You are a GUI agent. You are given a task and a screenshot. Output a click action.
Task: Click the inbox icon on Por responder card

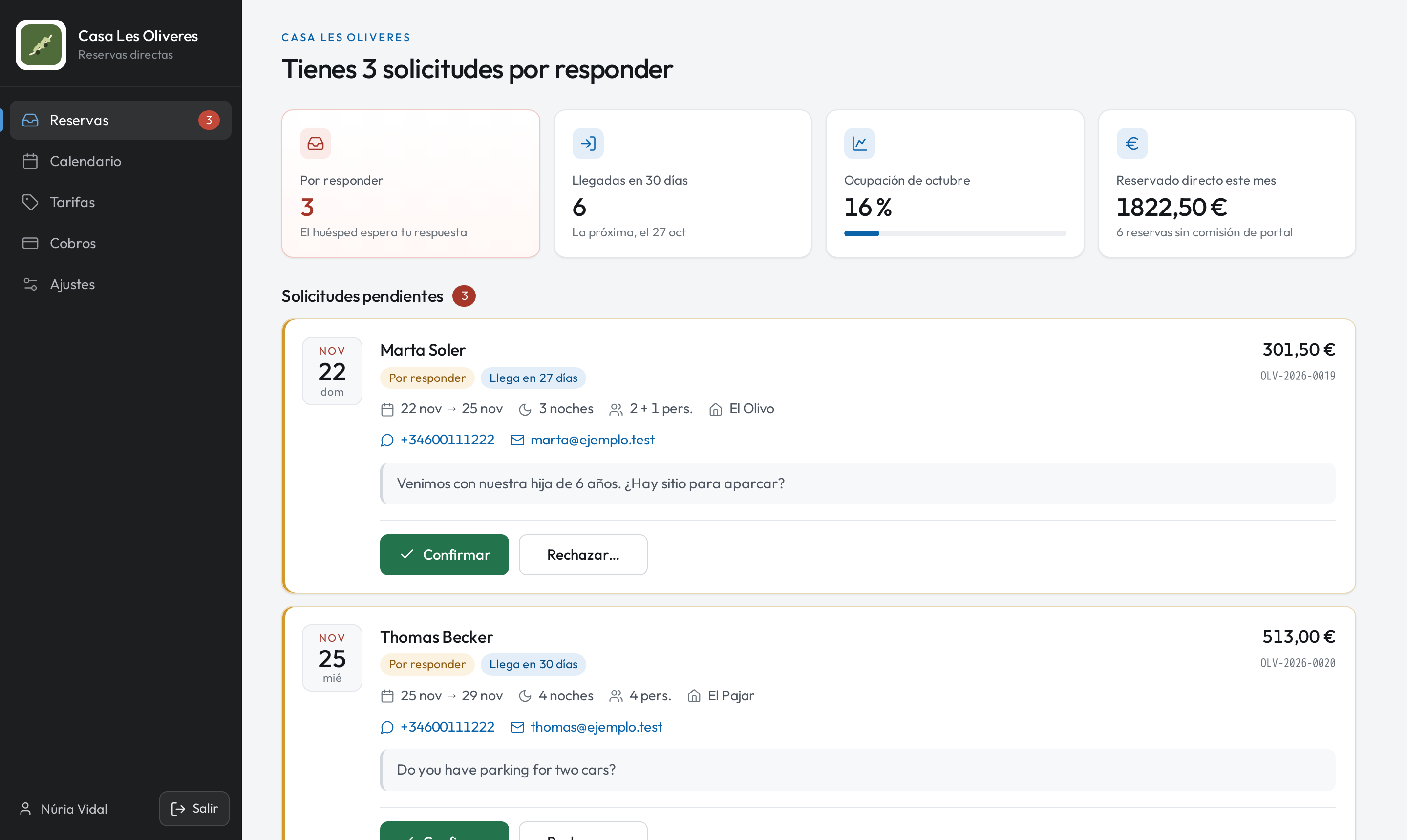(316, 144)
